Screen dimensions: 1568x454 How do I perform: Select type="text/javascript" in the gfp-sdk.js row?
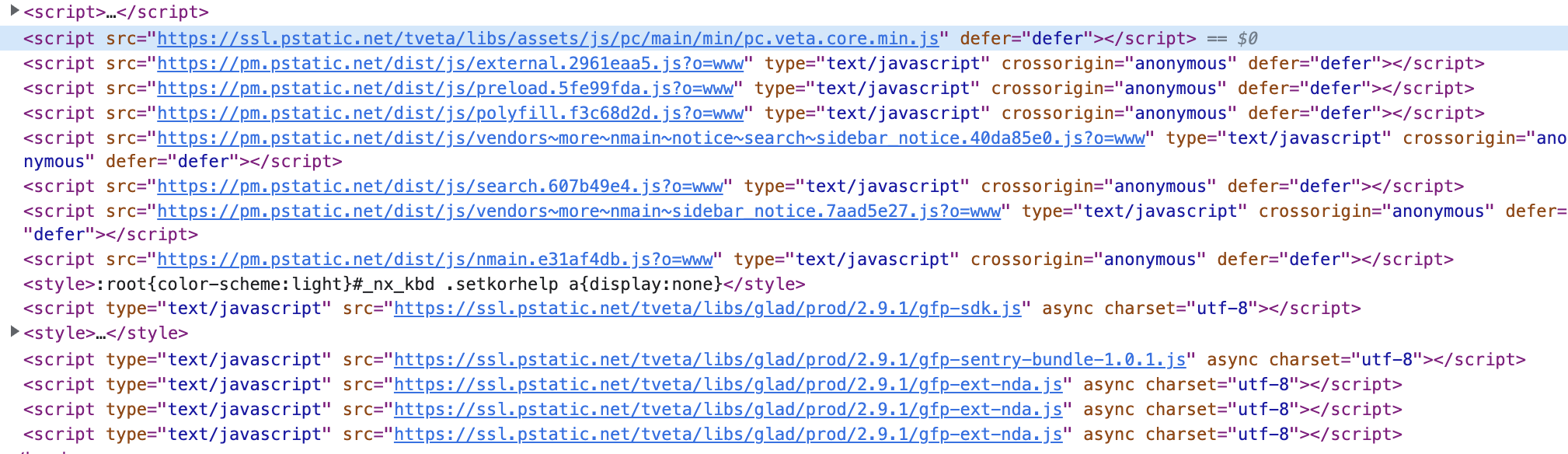pyautogui.click(x=219, y=309)
